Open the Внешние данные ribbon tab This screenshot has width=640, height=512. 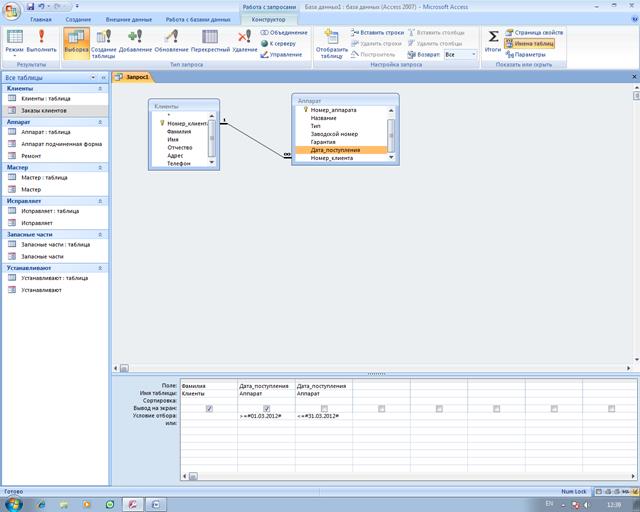pyautogui.click(x=126, y=19)
